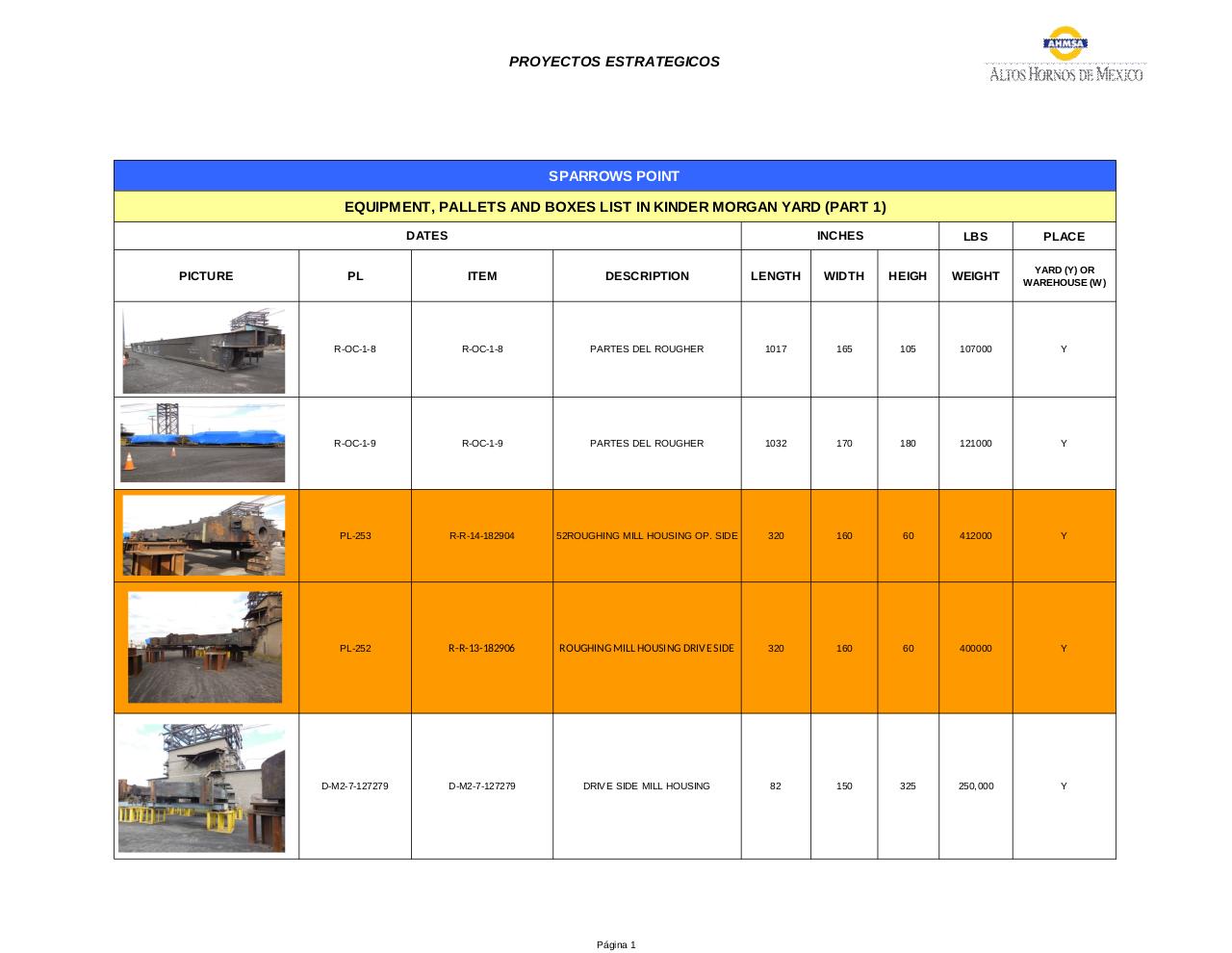Viewport: 1232px width, 953px height.
Task: Select the blue-tarp R-OC-1-9 photo
Action: [203, 443]
